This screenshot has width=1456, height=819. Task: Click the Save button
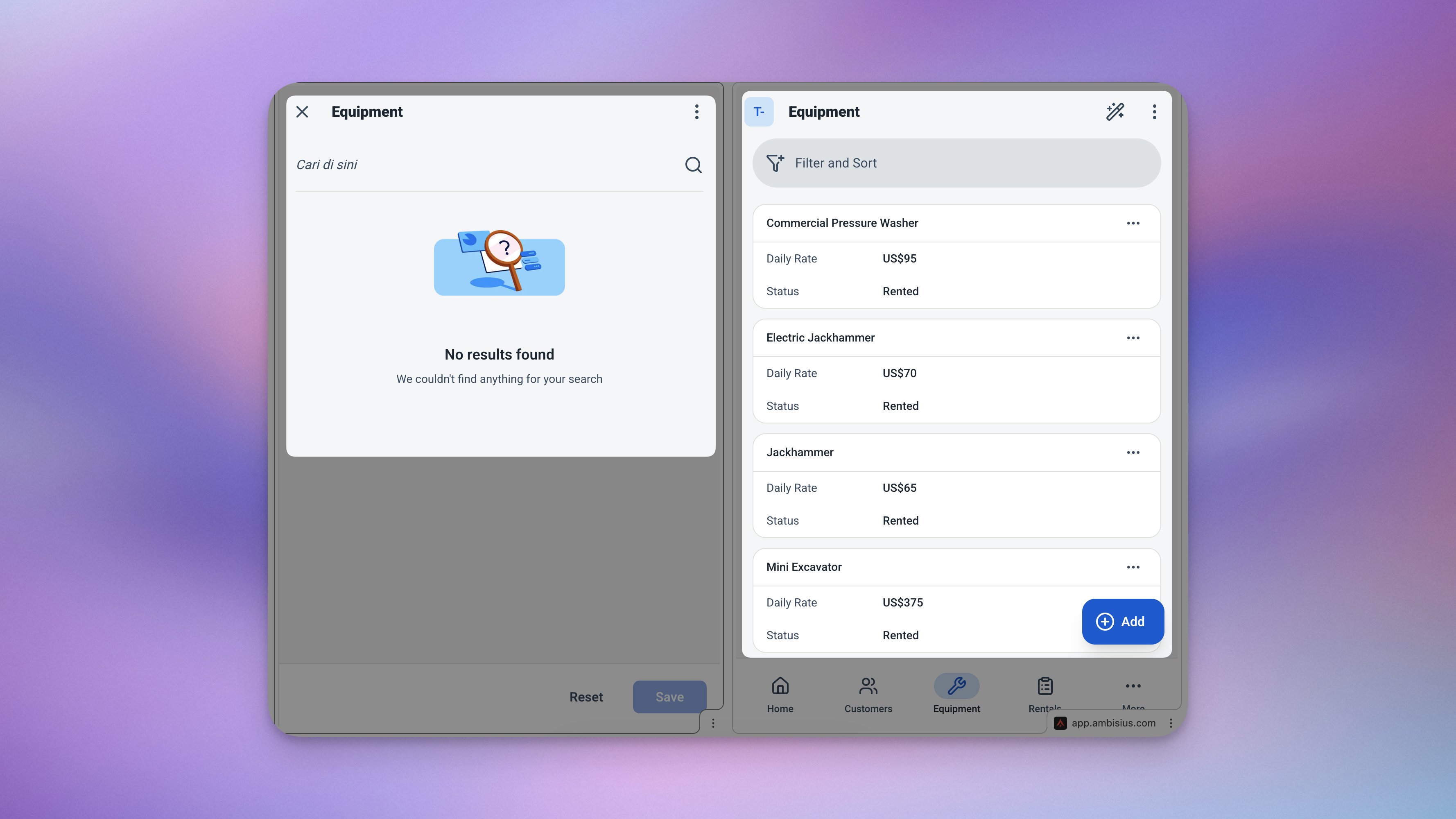pyautogui.click(x=669, y=697)
